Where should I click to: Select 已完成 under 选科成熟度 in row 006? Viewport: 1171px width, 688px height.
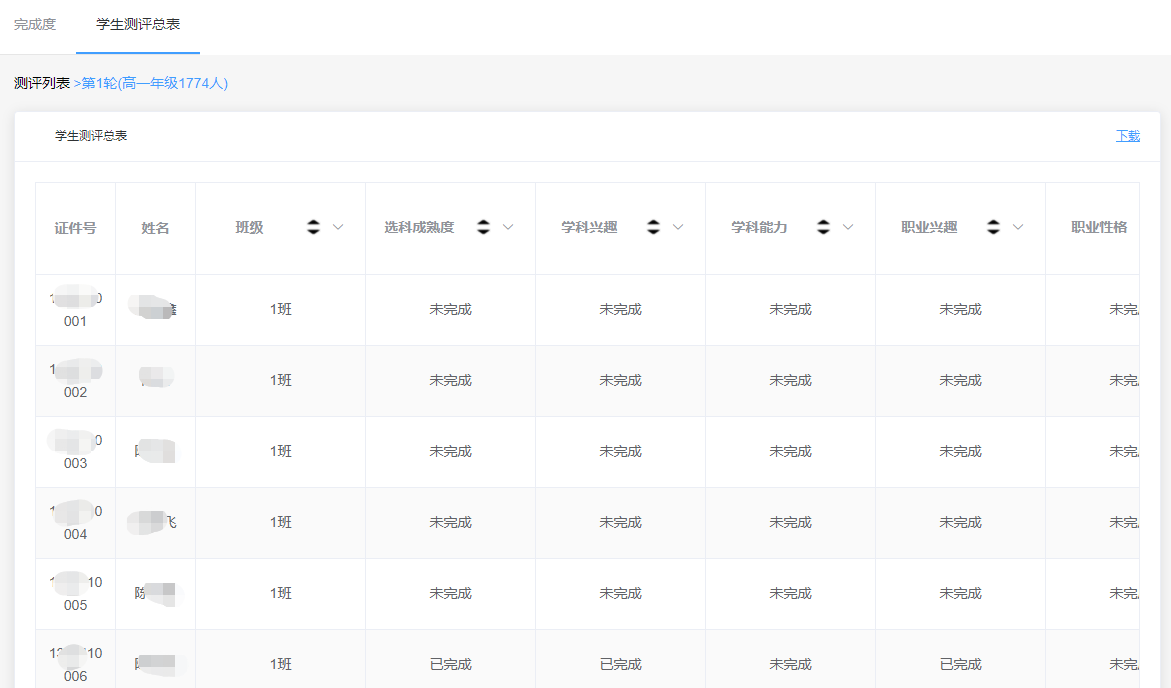pos(450,664)
